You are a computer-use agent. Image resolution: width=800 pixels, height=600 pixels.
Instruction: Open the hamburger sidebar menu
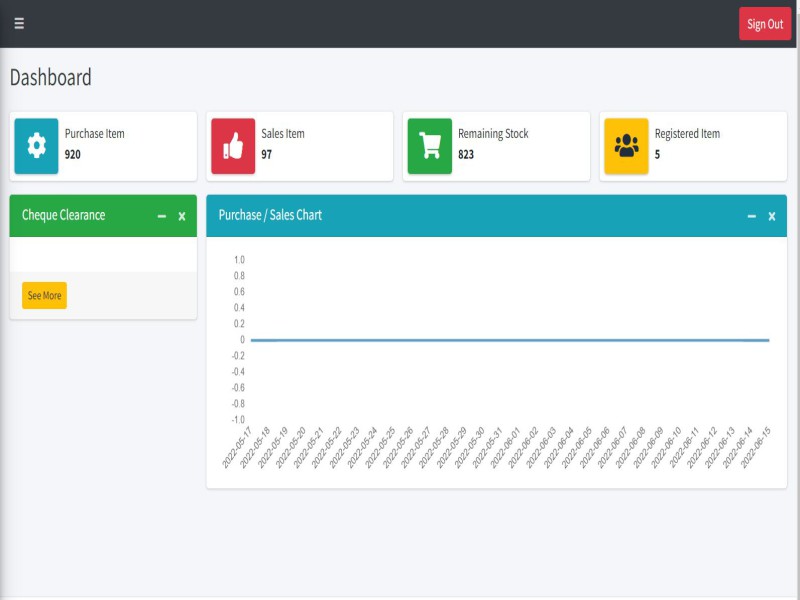tap(19, 24)
